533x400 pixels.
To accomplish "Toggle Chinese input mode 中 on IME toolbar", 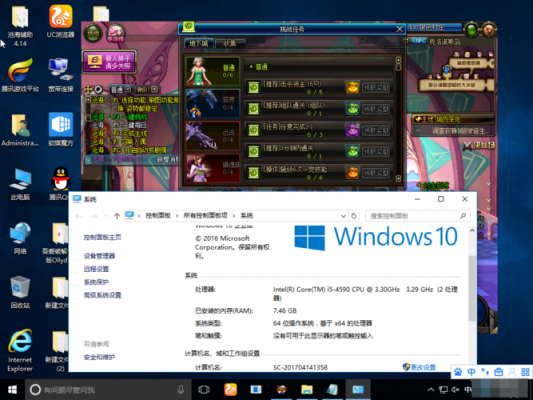I will click(471, 372).
